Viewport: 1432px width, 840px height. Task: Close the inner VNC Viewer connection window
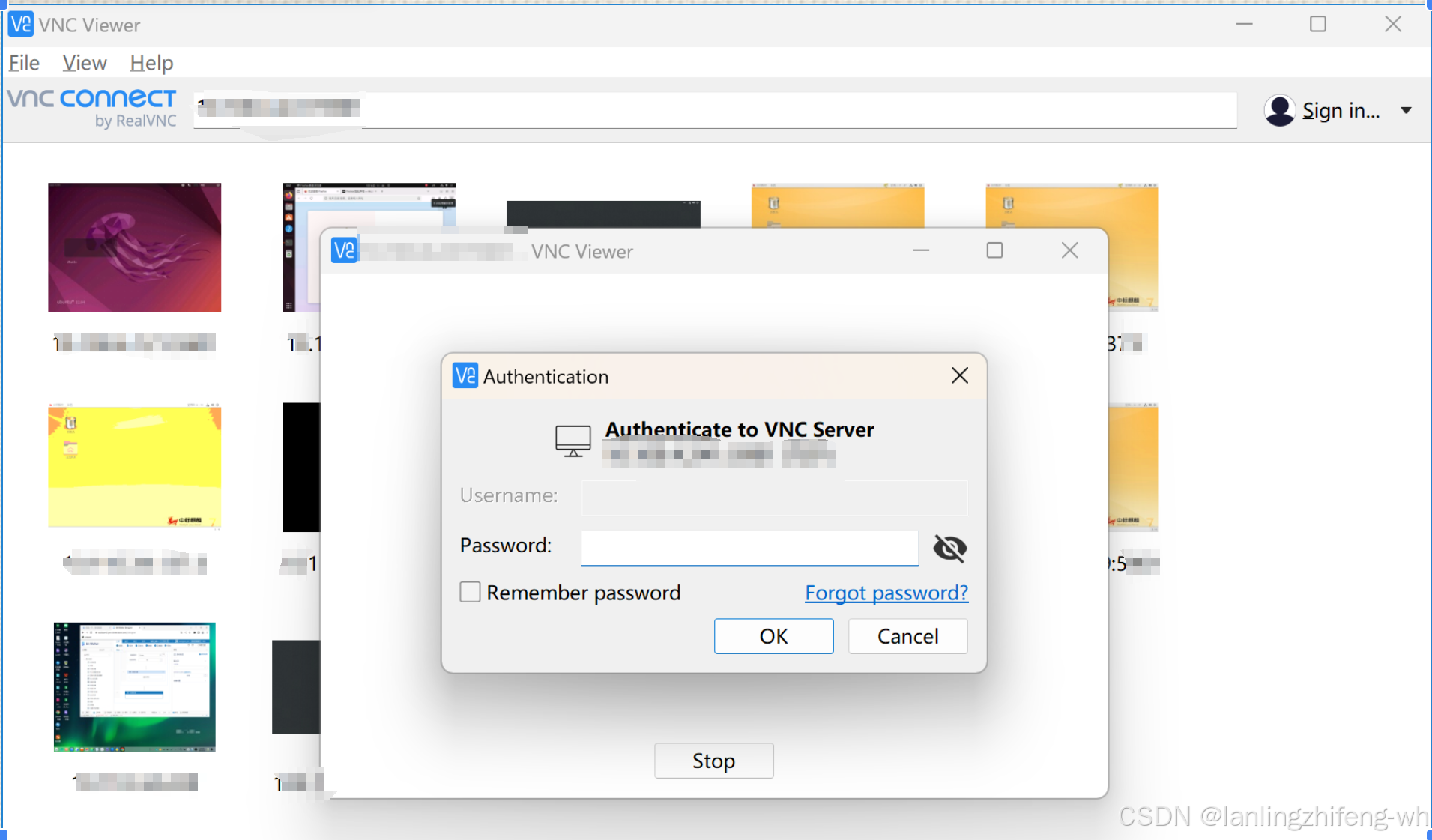click(1069, 250)
